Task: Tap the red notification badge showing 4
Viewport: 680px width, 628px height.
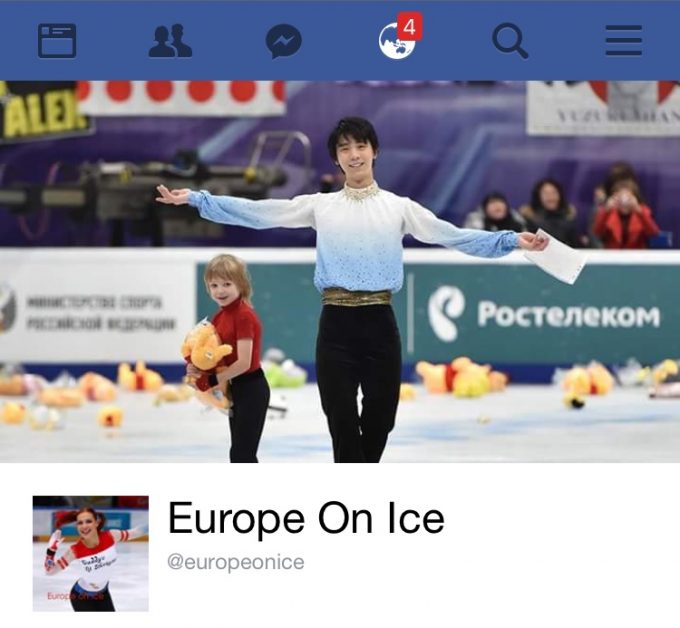Action: [x=409, y=26]
